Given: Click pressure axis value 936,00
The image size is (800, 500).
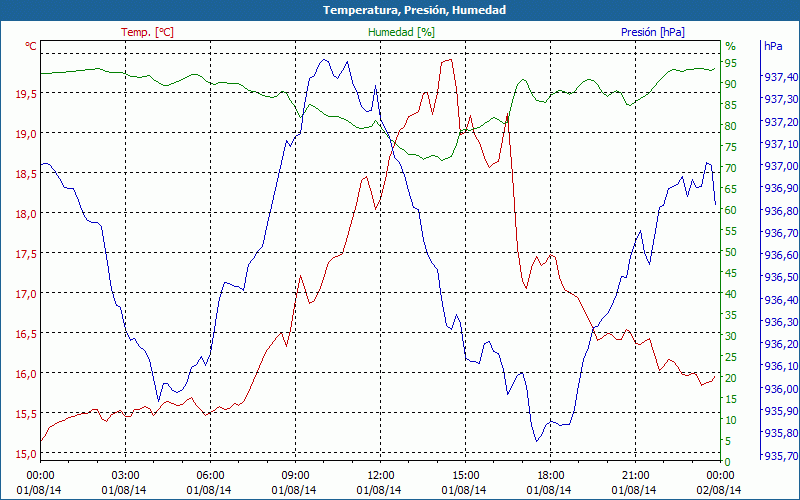Looking at the screenshot, I should pyautogui.click(x=781, y=389).
